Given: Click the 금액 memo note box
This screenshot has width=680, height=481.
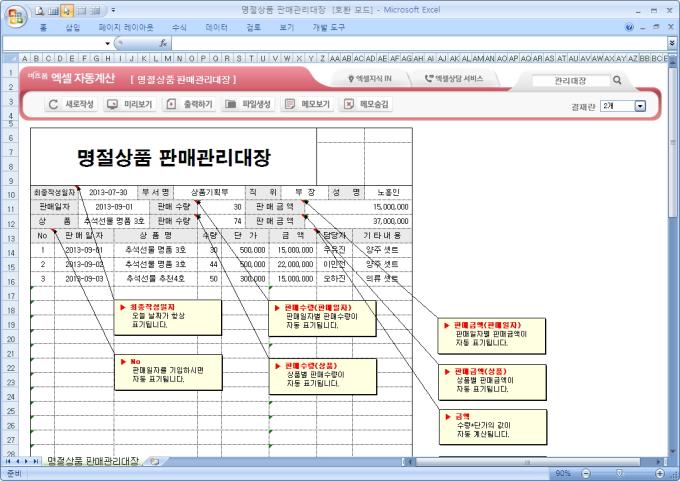Looking at the screenshot, I should tap(493, 427).
